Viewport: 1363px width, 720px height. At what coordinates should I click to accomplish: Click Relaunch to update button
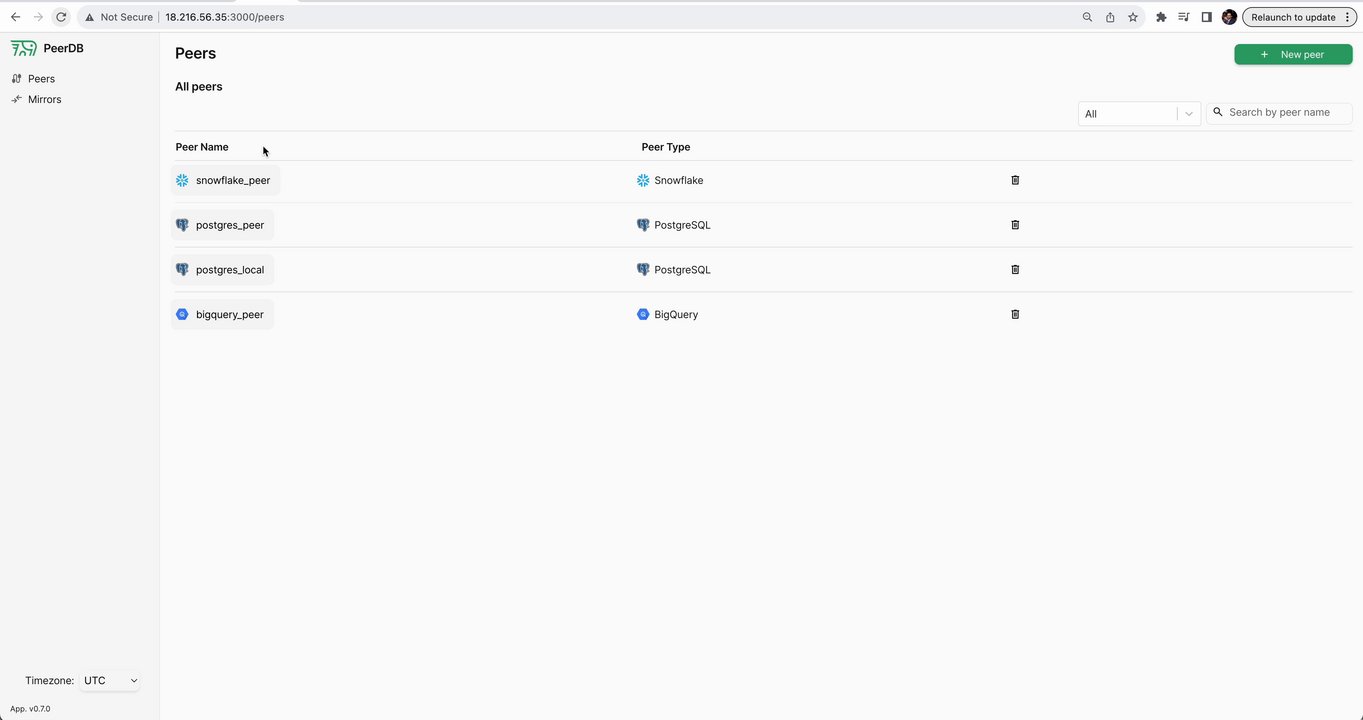(x=1299, y=17)
